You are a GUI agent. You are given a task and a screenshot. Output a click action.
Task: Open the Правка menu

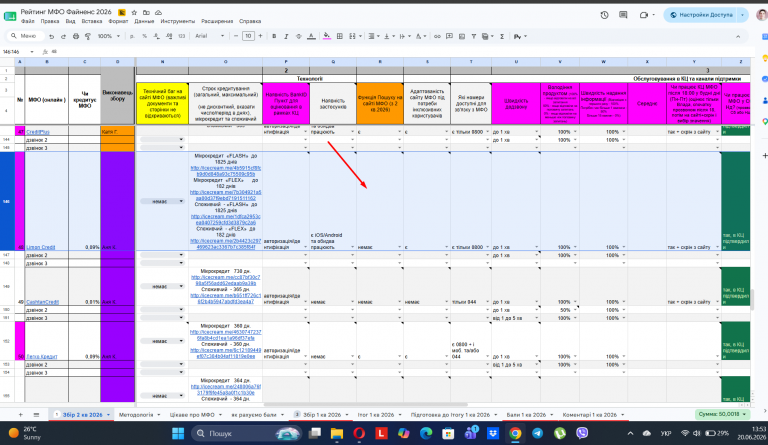click(x=49, y=22)
